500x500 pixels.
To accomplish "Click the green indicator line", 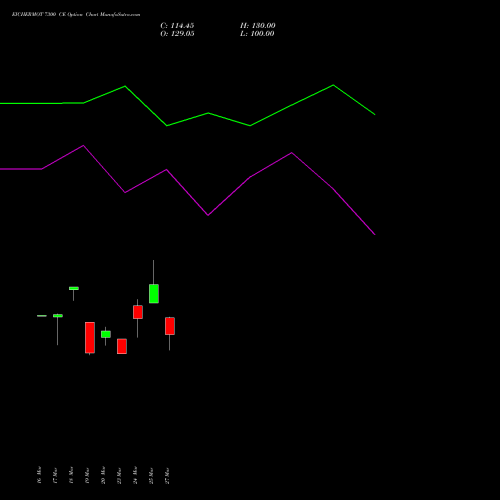I will point(208,113).
